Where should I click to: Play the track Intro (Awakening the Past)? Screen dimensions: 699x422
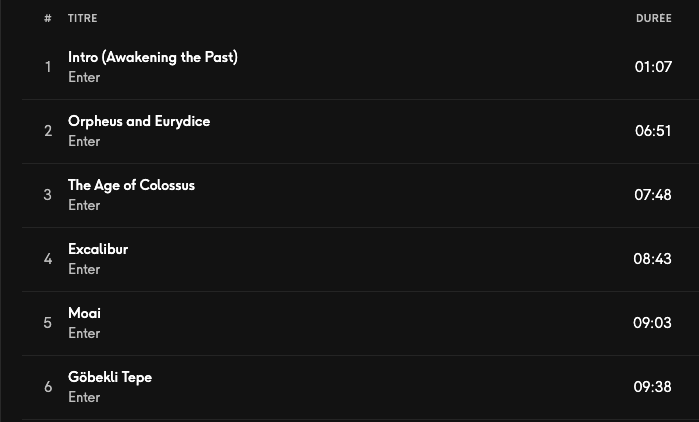tap(152, 57)
